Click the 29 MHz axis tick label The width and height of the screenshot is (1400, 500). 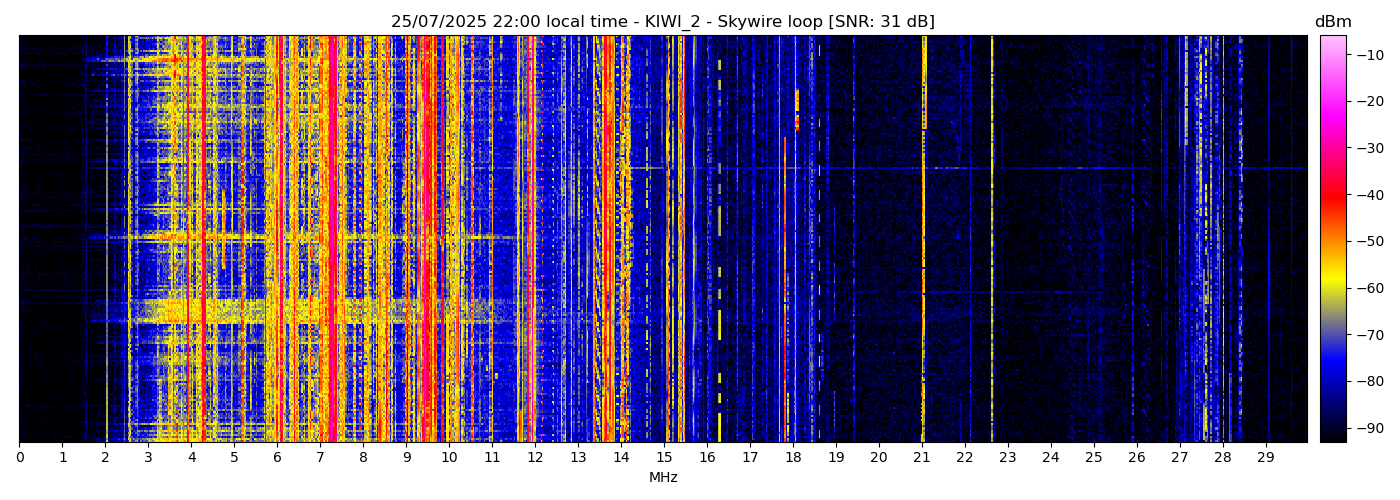pyautogui.click(x=1265, y=457)
